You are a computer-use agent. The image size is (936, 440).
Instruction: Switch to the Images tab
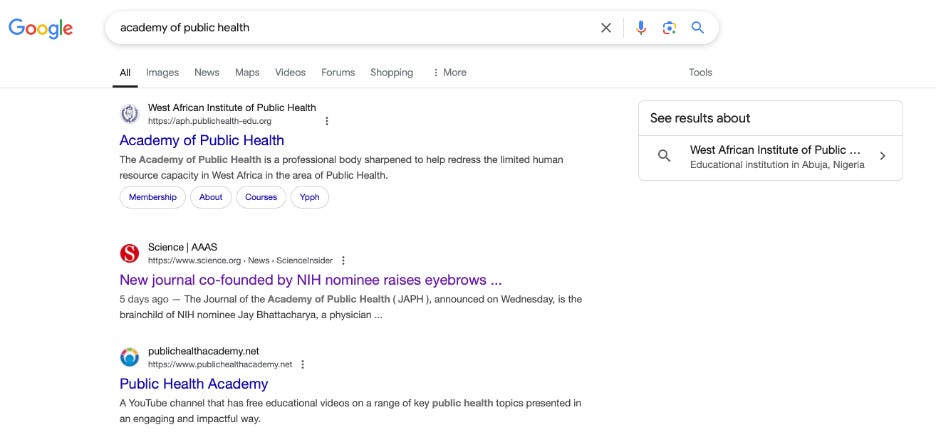click(x=162, y=72)
